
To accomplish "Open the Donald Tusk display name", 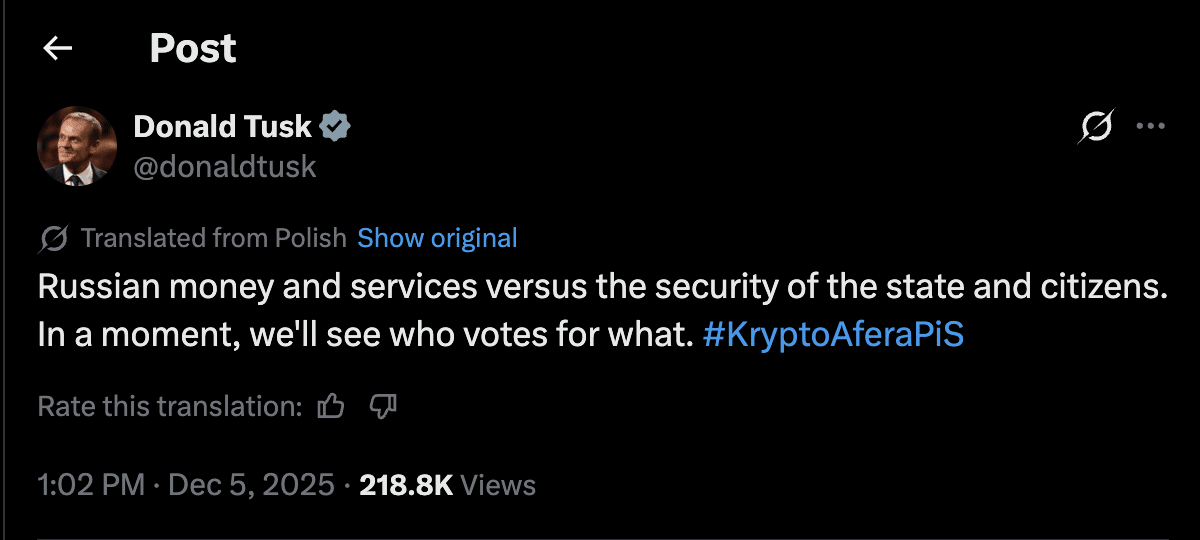I will pos(223,127).
